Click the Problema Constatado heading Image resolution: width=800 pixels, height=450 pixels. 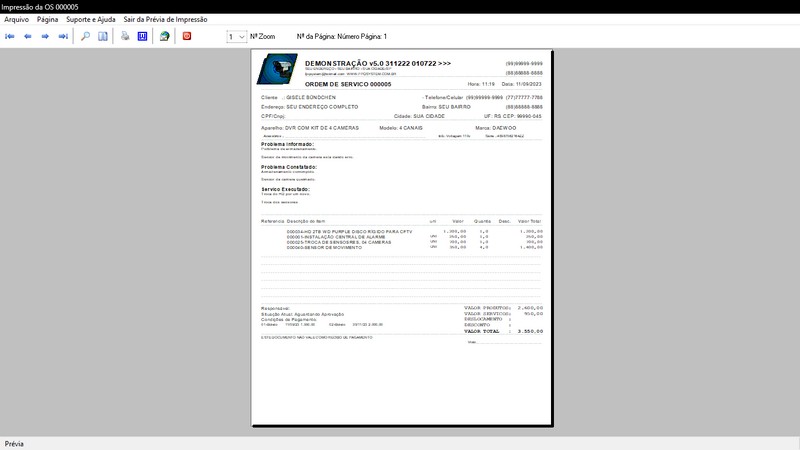pos(289,167)
